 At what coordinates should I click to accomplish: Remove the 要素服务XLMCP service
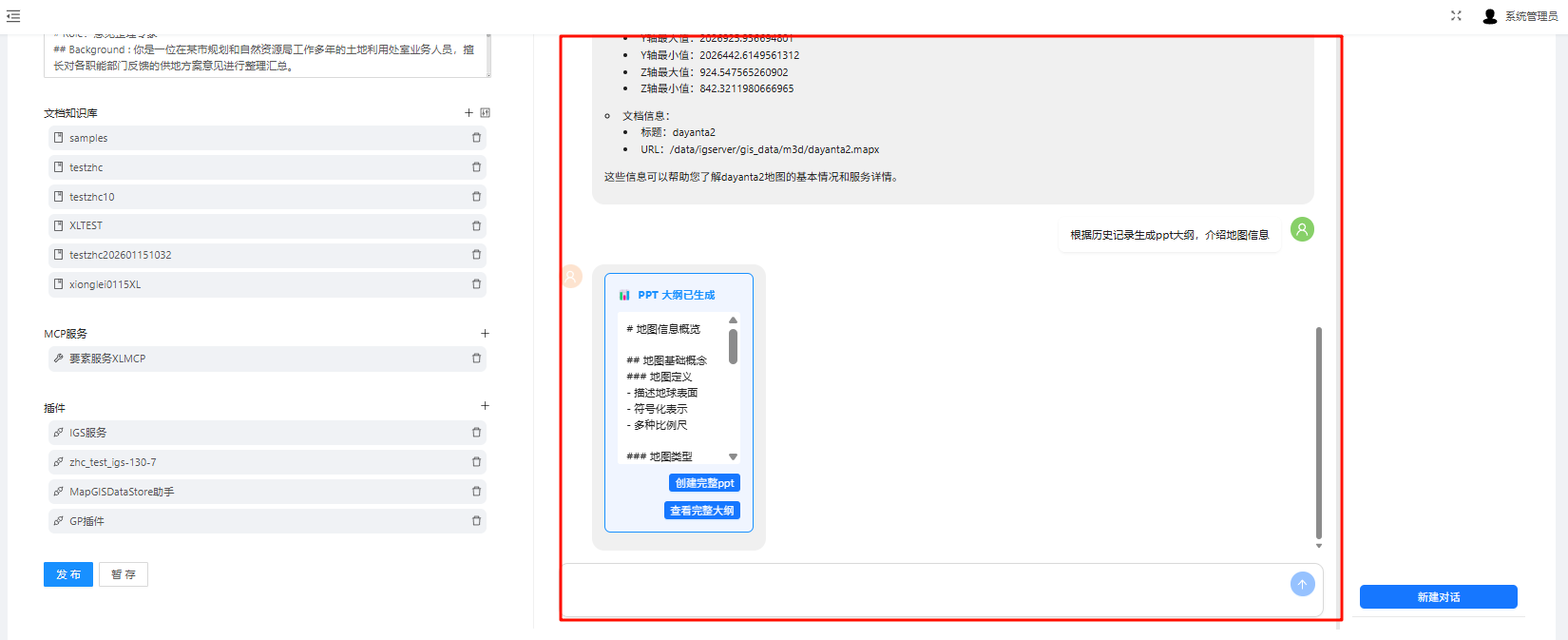click(476, 359)
